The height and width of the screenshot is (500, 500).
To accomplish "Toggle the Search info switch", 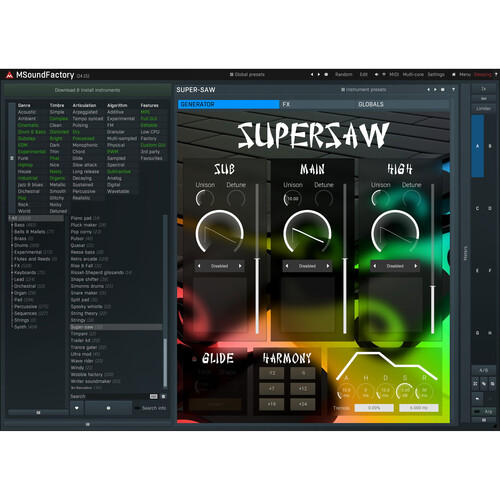I will (137, 408).
